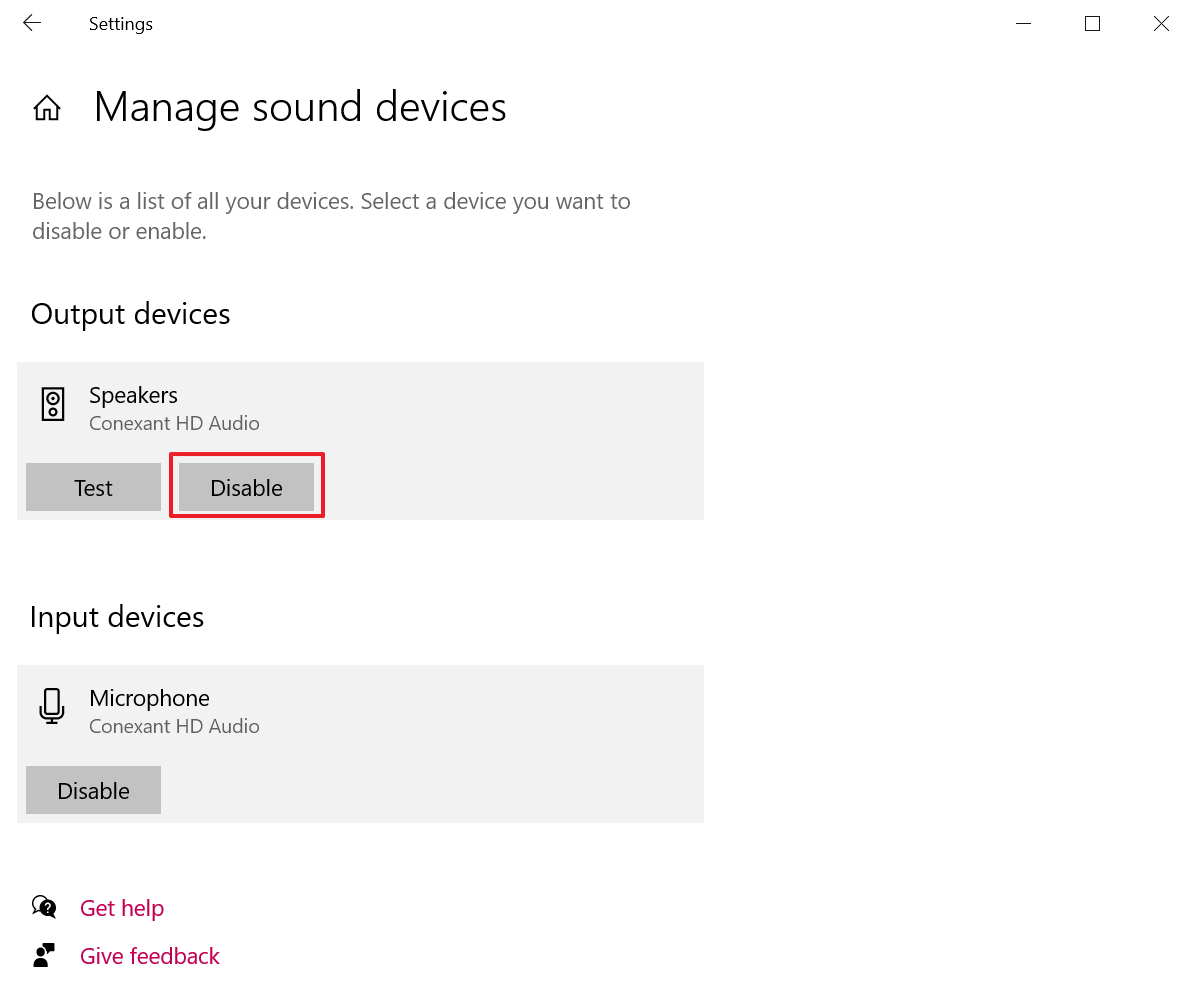Disable the Speakers output device
This screenshot has width=1192, height=996.
pyautogui.click(x=246, y=487)
